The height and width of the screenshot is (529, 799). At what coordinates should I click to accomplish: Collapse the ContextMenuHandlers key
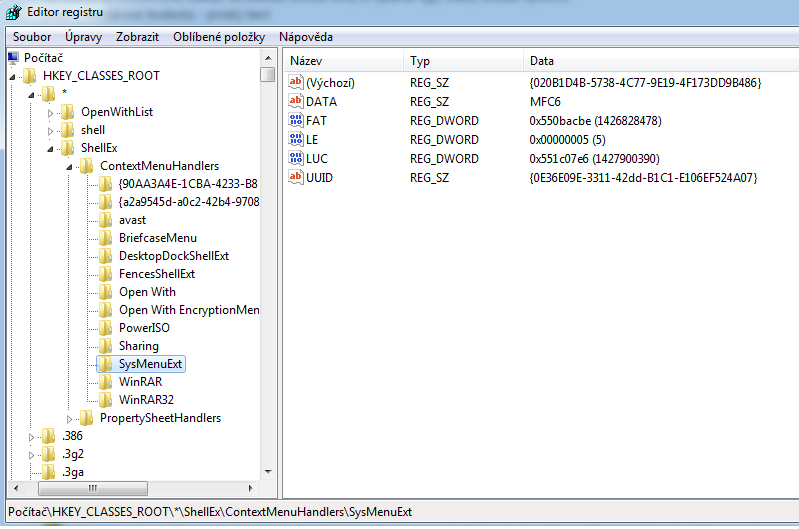tap(69, 167)
